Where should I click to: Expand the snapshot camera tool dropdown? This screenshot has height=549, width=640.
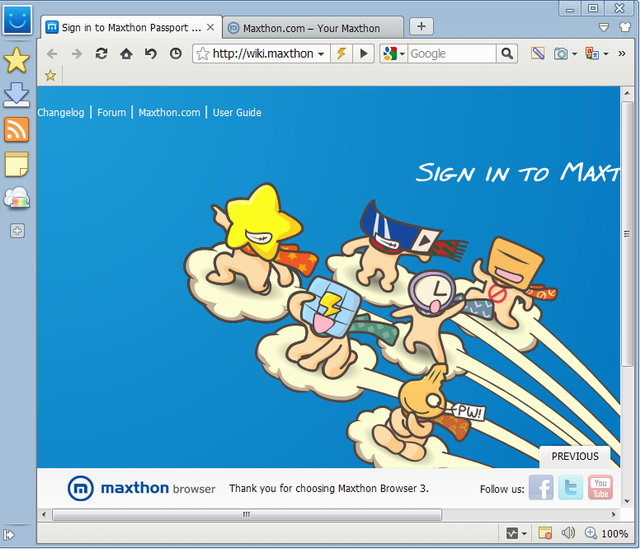click(575, 54)
